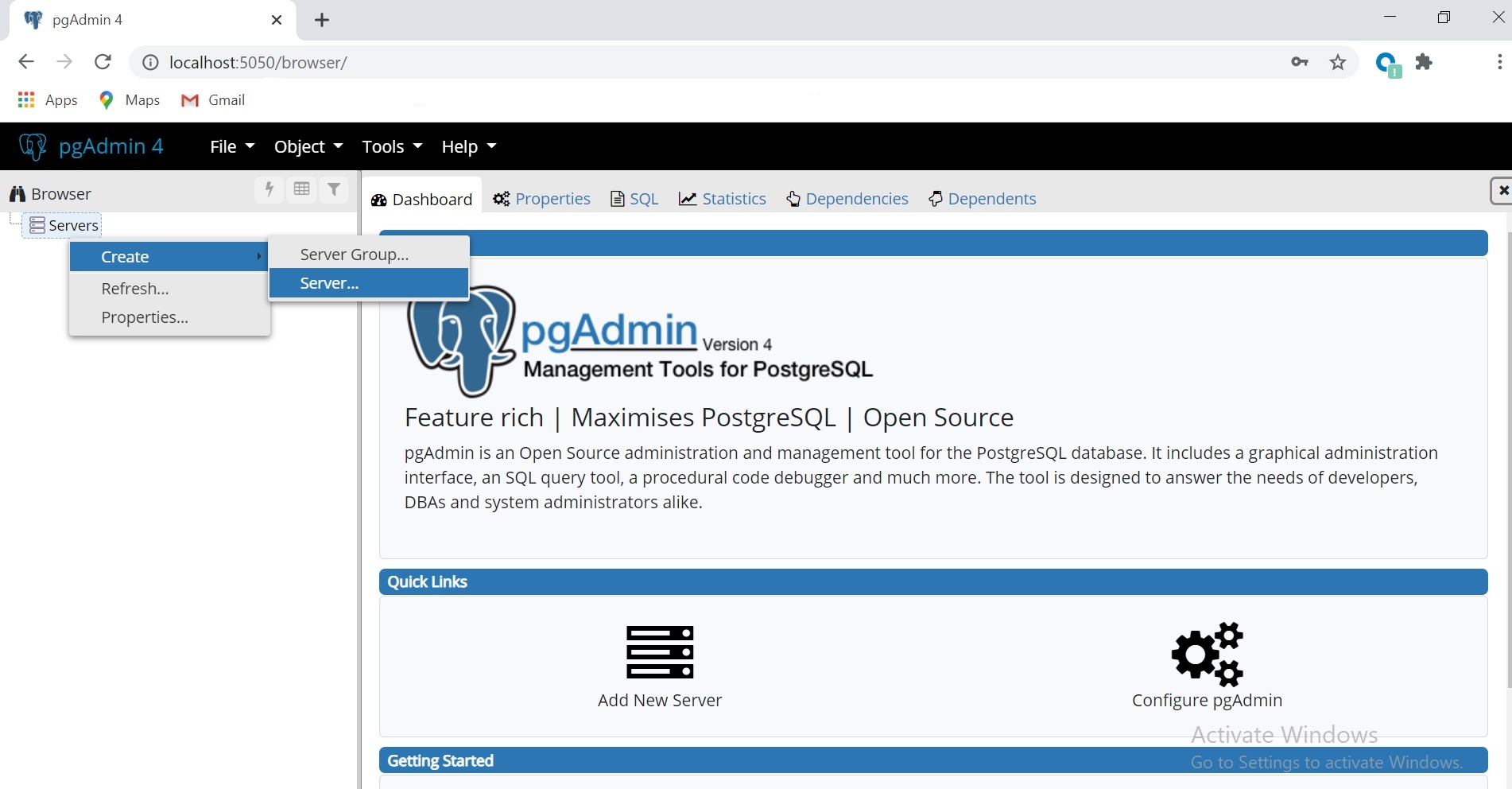Open the File menu dropdown
Image resolution: width=1512 pixels, height=789 pixels.
tap(232, 146)
